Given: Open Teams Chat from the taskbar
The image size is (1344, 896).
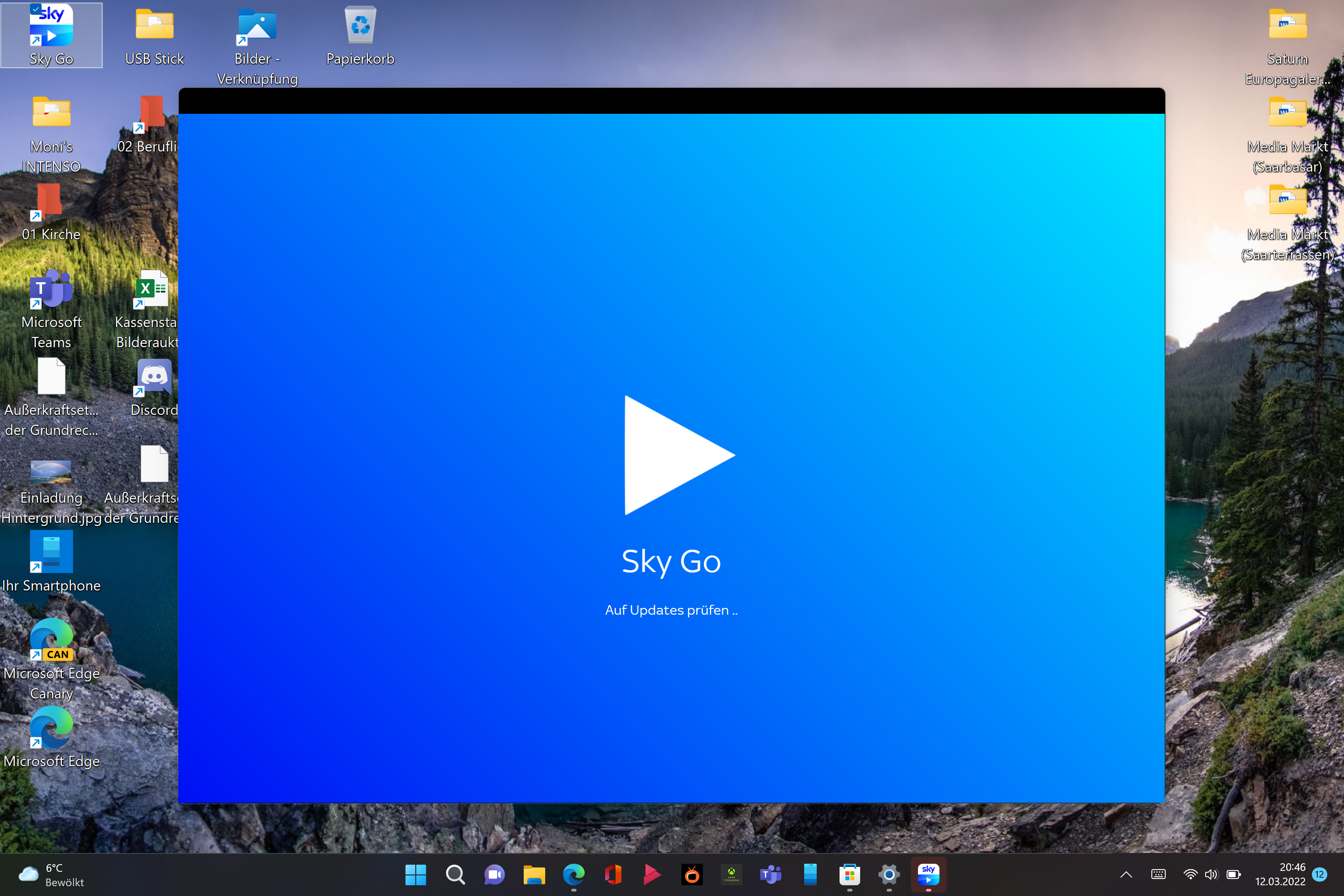Looking at the screenshot, I should 494,874.
